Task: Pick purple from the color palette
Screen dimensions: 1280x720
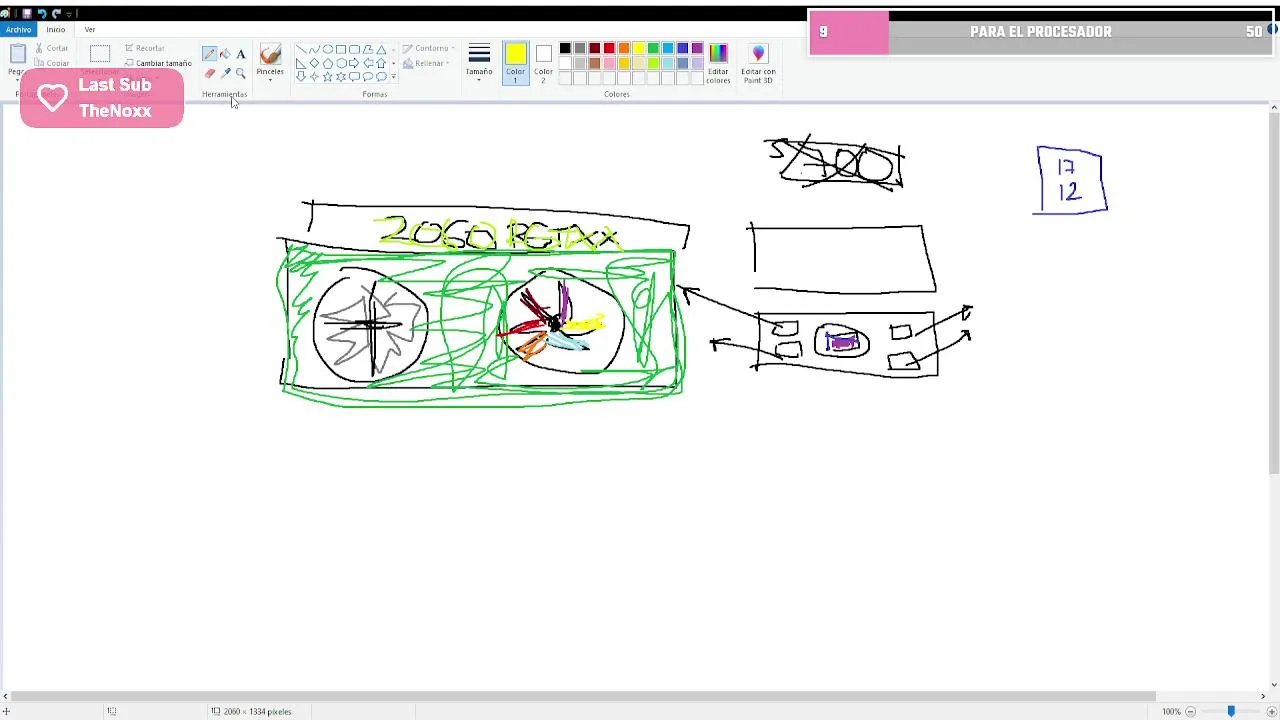Action: [697, 48]
